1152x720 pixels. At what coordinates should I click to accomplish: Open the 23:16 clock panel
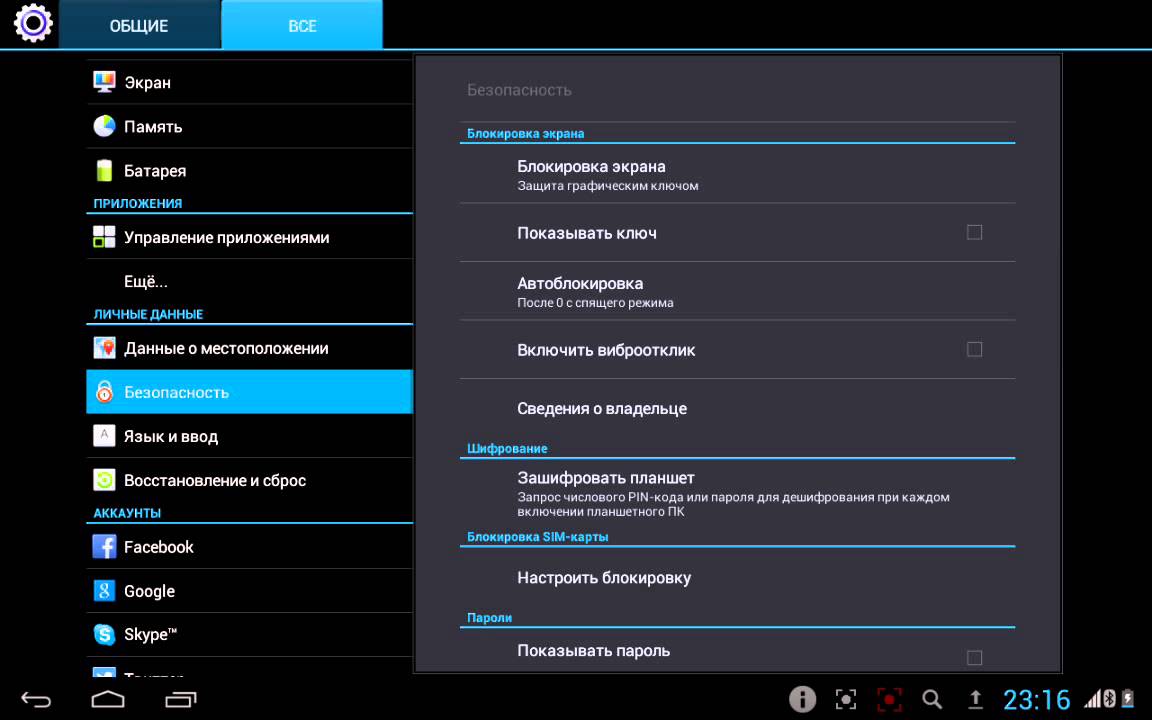(1037, 699)
